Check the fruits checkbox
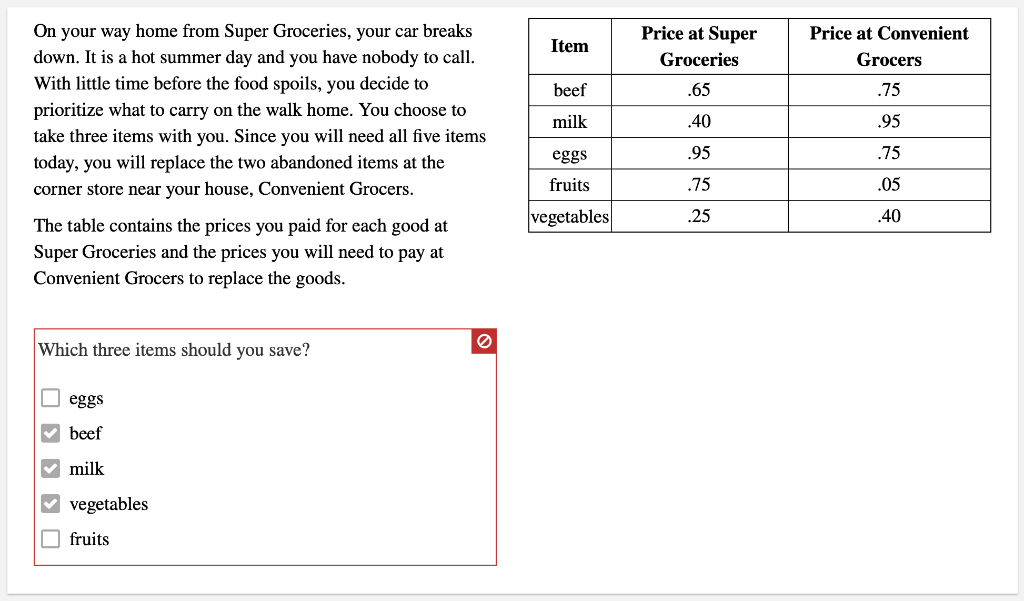This screenshot has height=601, width=1024. pos(50,538)
